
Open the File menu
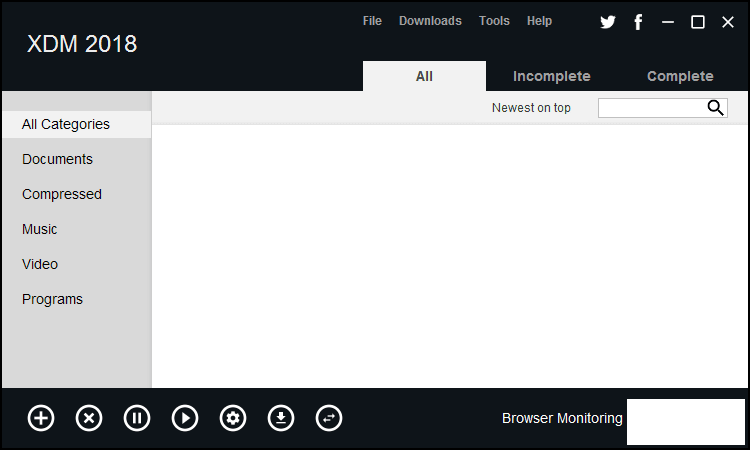[x=372, y=21]
